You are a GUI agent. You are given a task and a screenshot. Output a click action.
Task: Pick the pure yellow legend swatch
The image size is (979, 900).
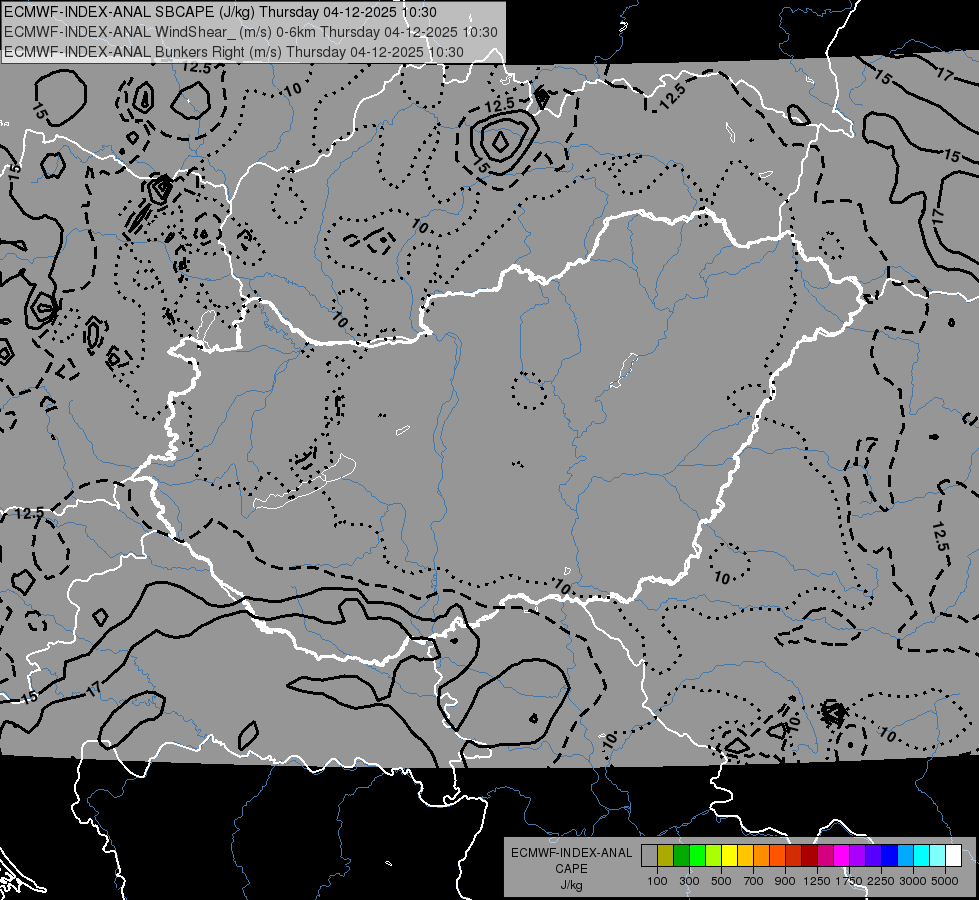point(729,856)
